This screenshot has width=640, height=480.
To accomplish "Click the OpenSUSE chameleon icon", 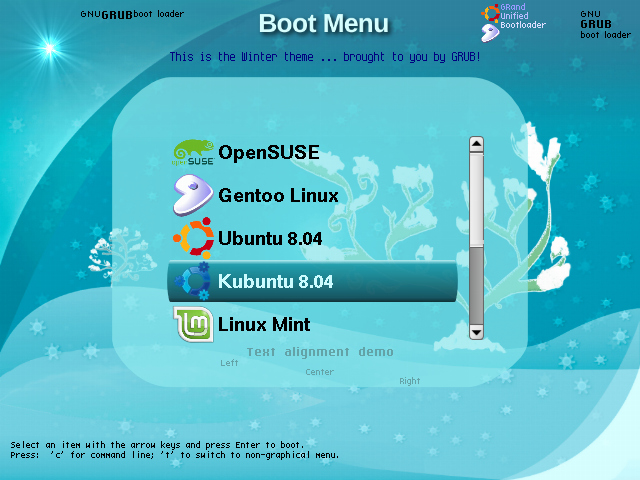I will pyautogui.click(x=193, y=152).
